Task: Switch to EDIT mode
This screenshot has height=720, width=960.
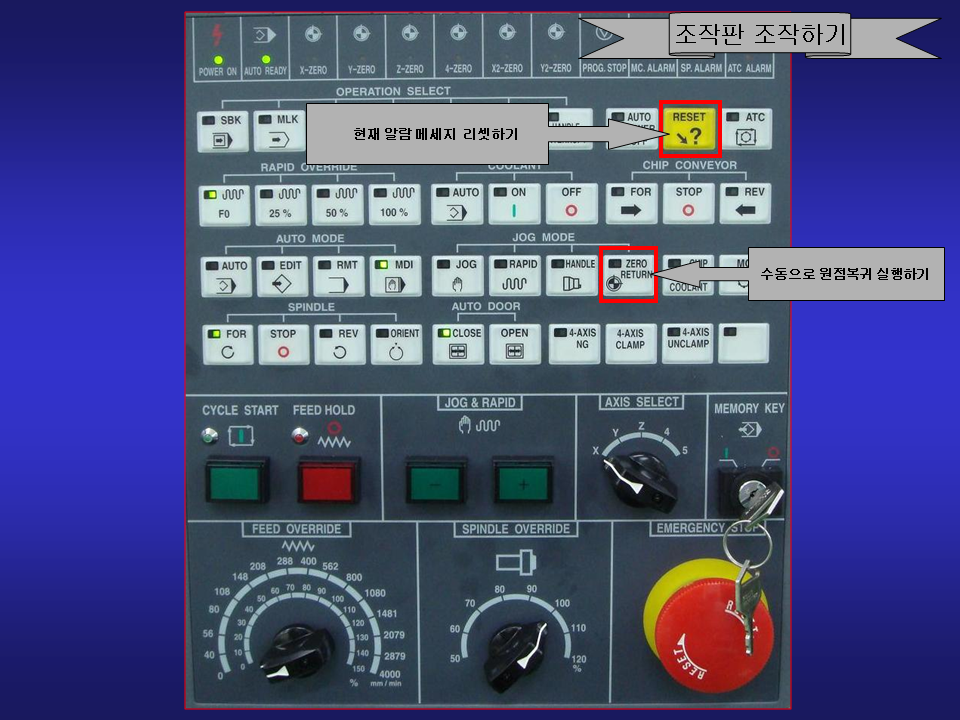Action: click(282, 277)
